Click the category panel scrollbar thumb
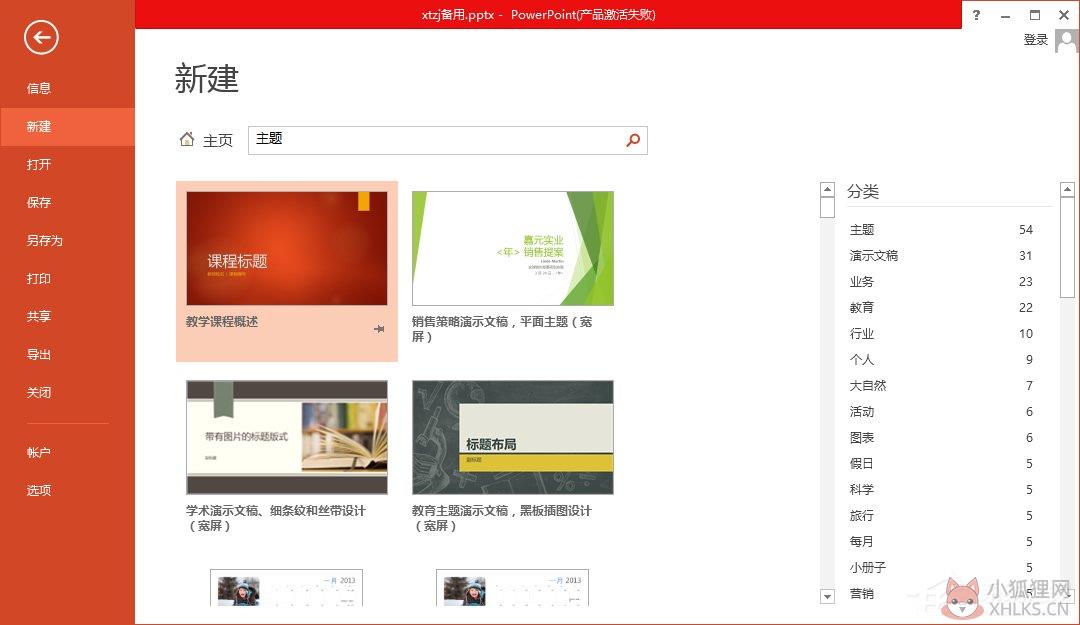The width and height of the screenshot is (1080, 625). pos(1067,247)
